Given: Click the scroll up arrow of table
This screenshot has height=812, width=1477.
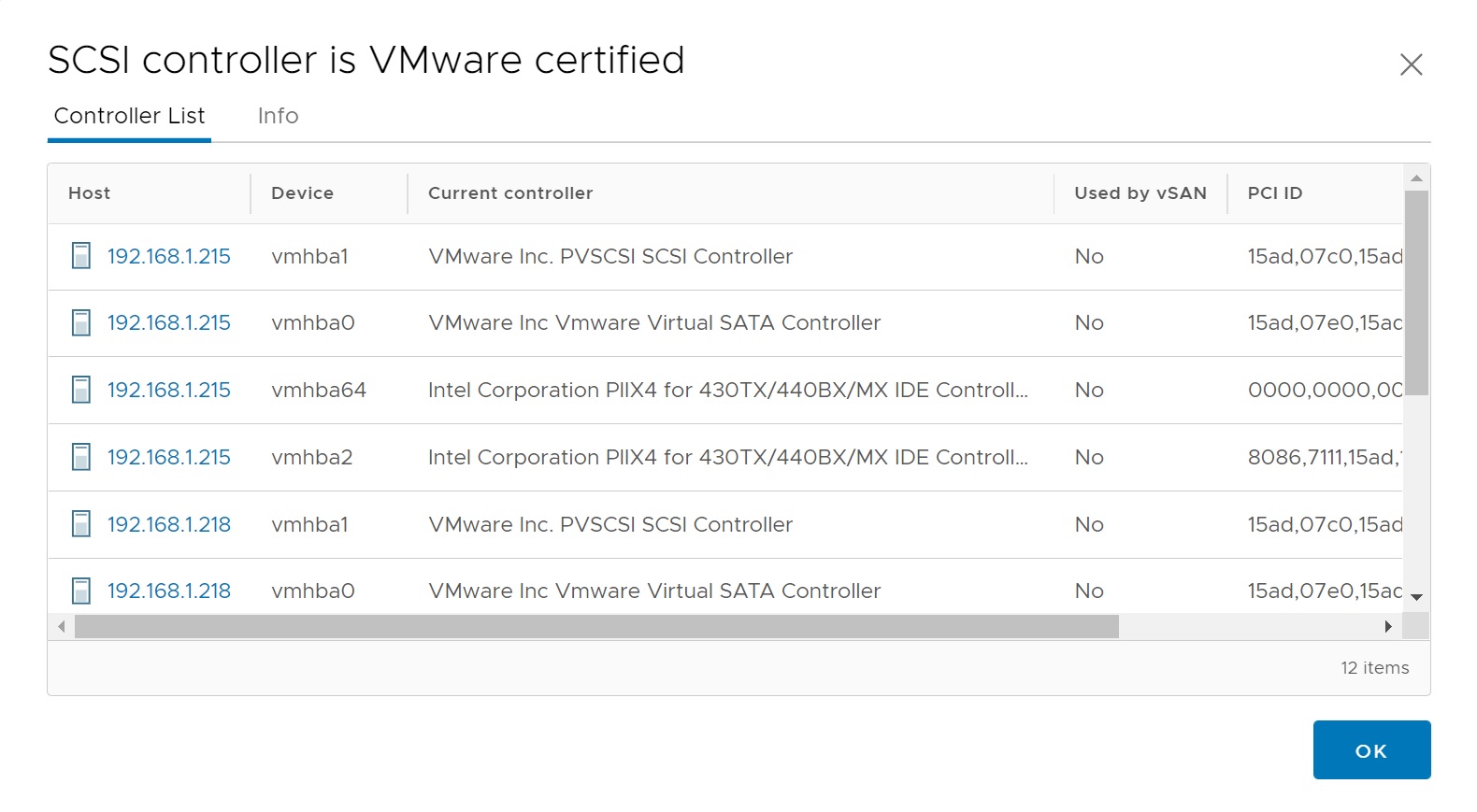Looking at the screenshot, I should 1416,178.
